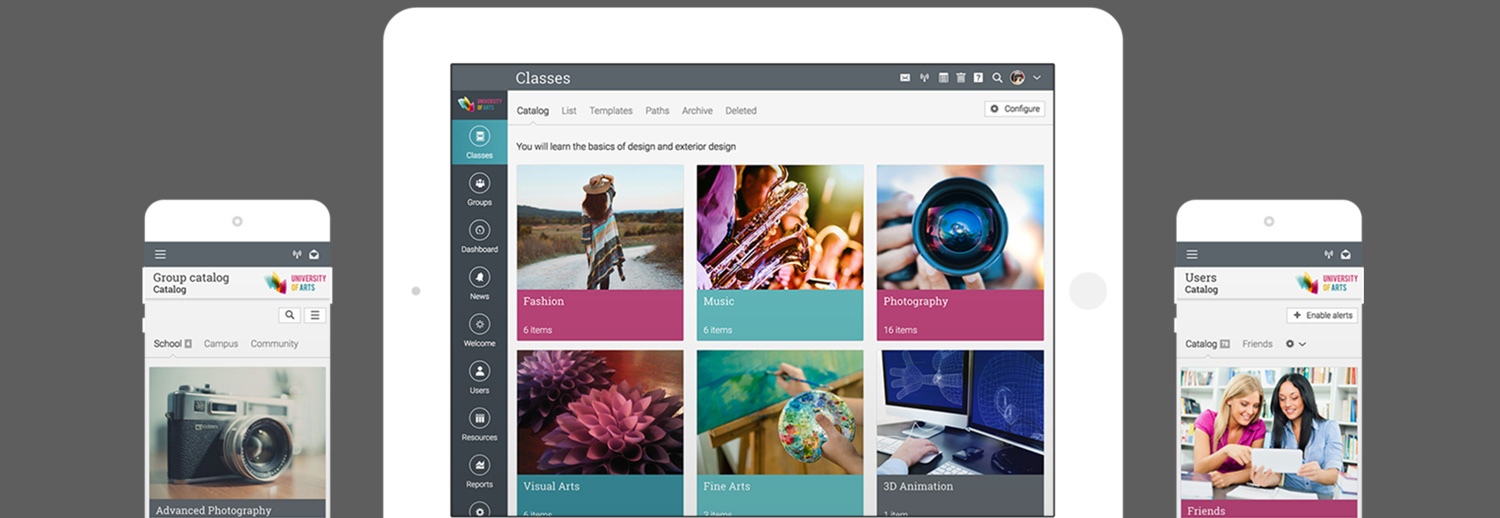Click the broadcast antenna icon in tablet header
The image size is (1500, 518).
[x=924, y=78]
